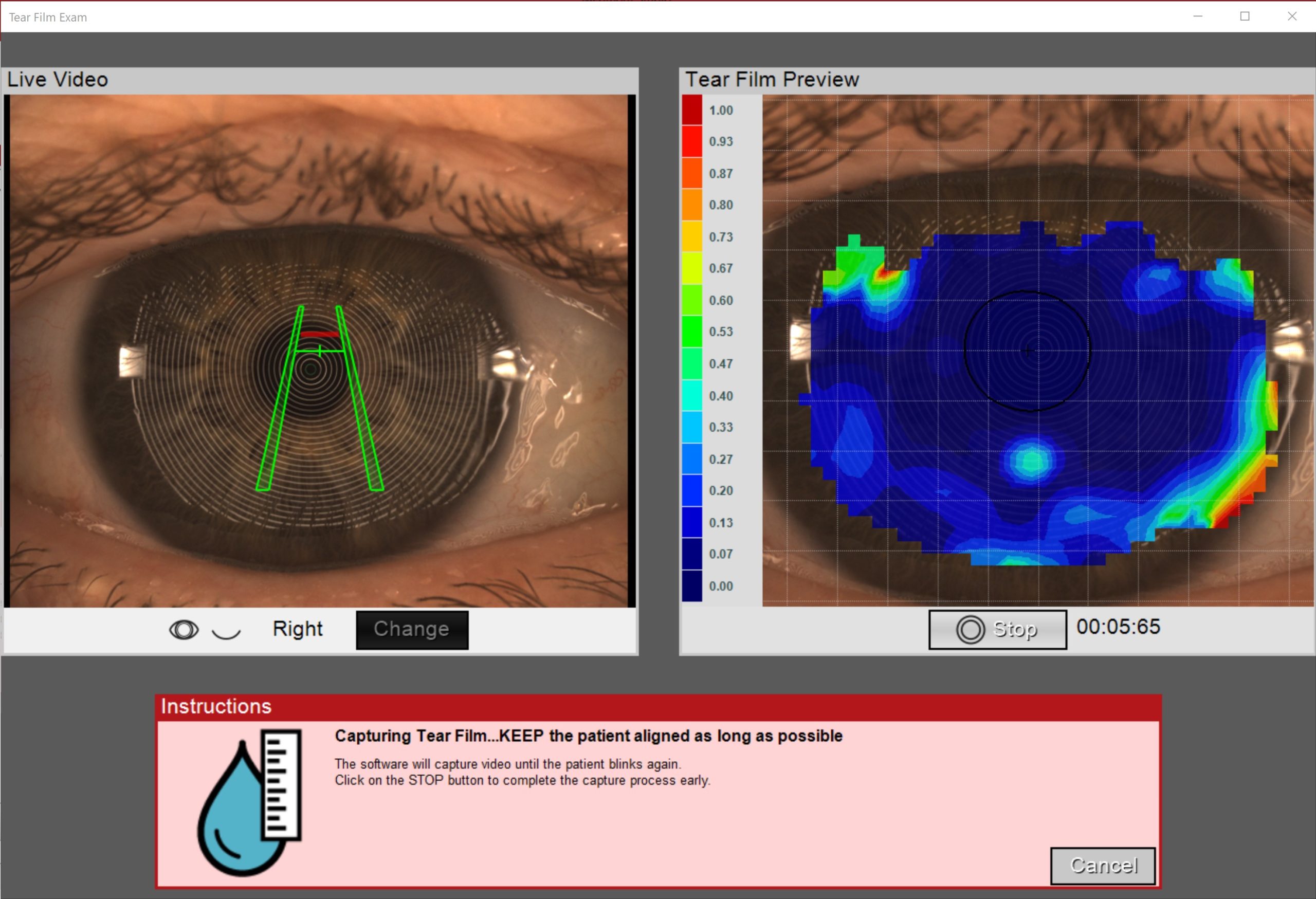This screenshot has height=899, width=1316.
Task: Click the yellow 0.73 color scale swatch
Action: tap(691, 236)
